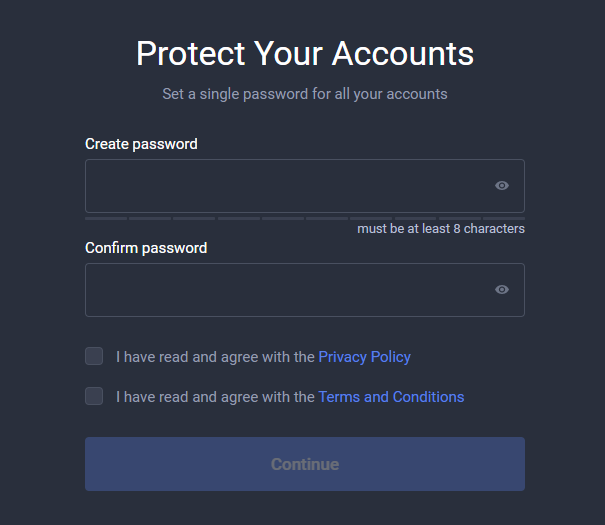Select the 'must be at least 8 characters' hint
This screenshot has height=525, width=605.
441,229
